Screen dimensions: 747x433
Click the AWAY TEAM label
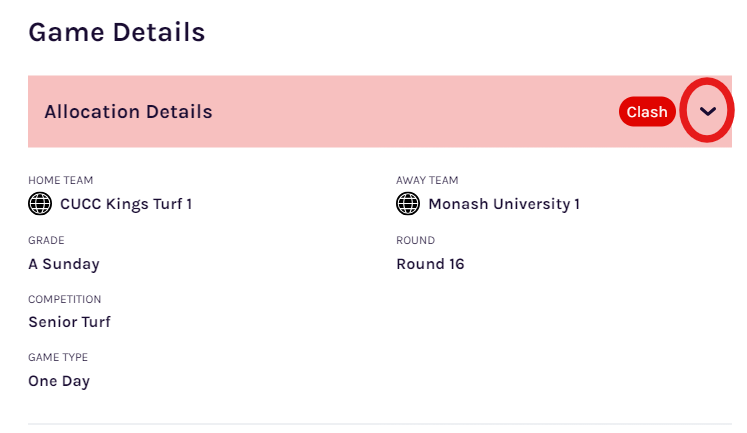point(427,181)
